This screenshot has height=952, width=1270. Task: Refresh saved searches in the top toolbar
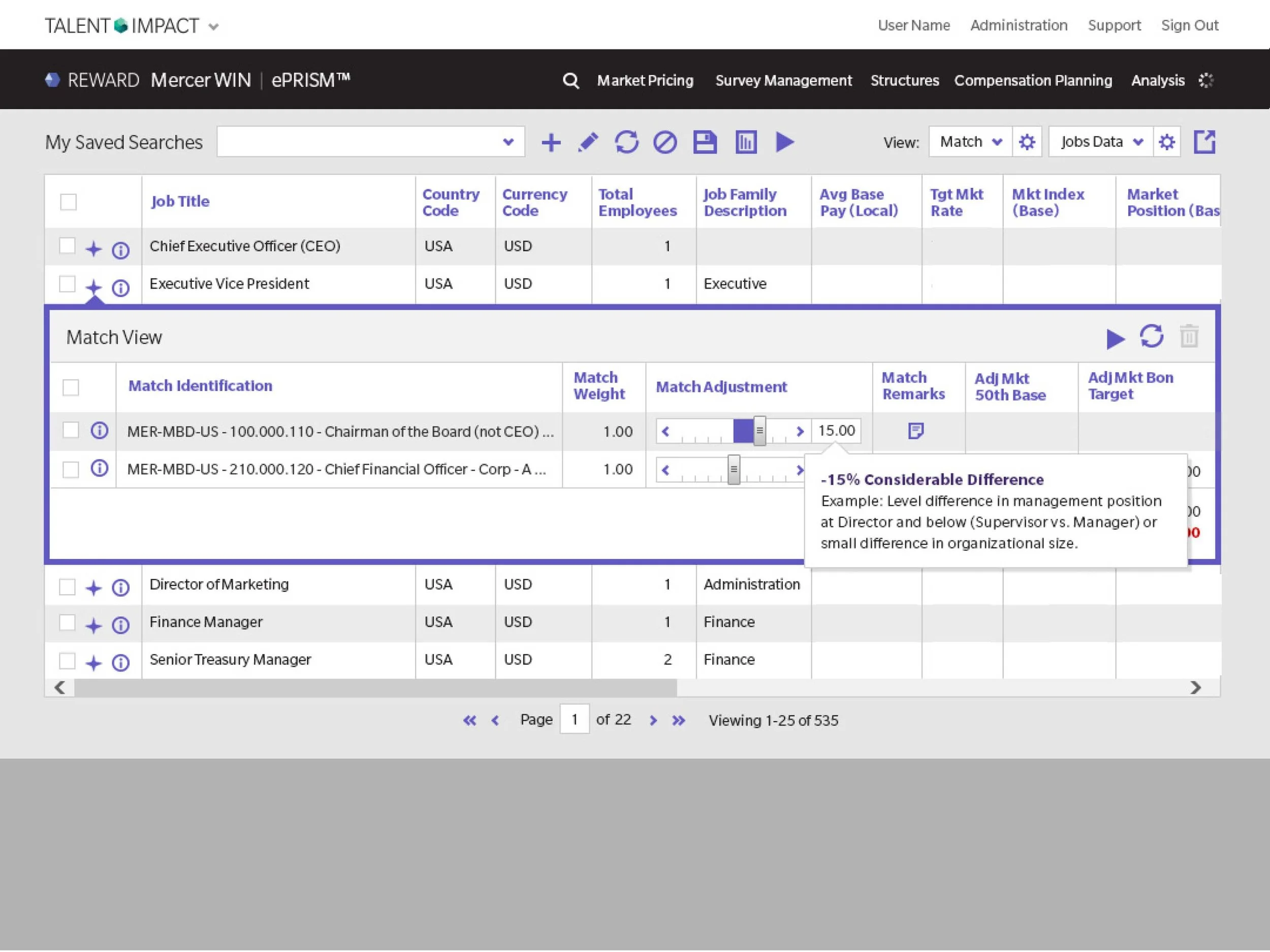pos(626,142)
